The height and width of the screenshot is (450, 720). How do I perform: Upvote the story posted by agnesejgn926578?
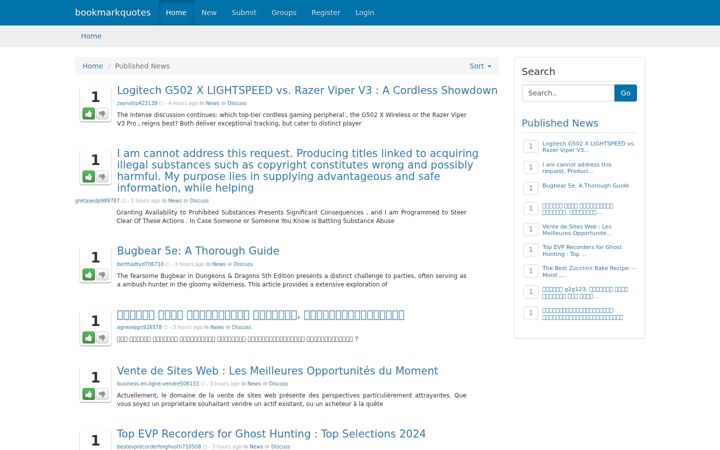point(89,338)
